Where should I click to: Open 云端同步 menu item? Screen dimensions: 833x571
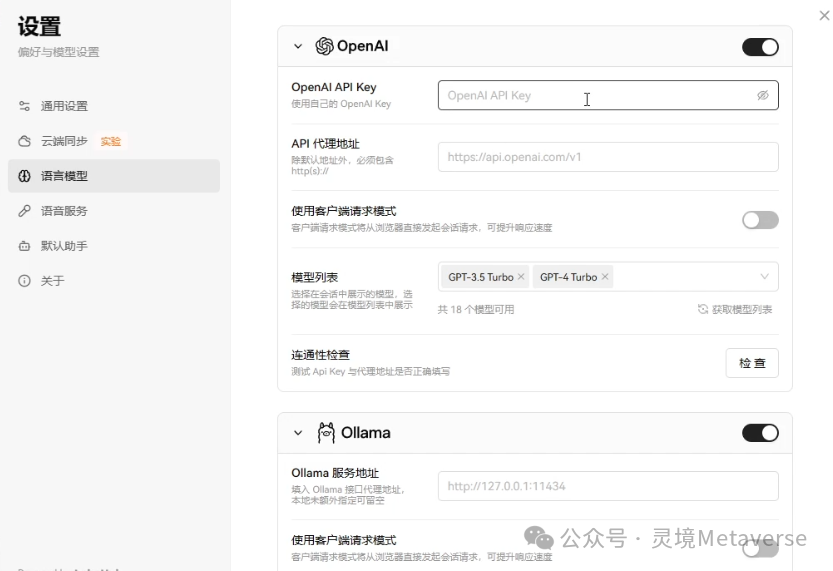click(114, 141)
